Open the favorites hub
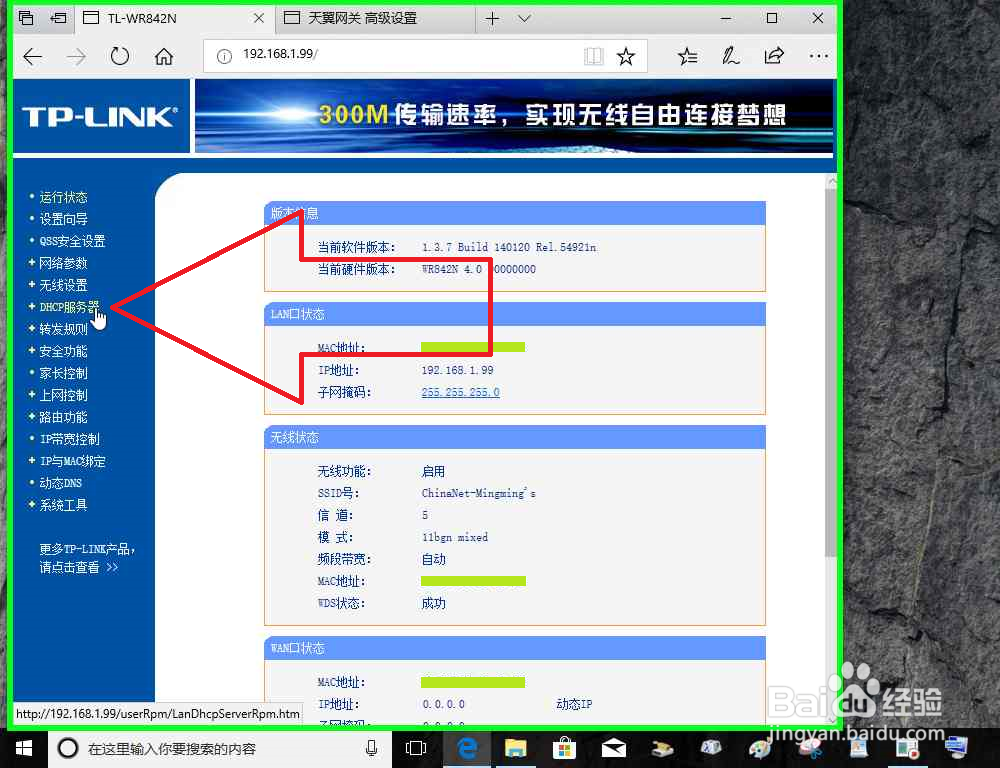The image size is (1000, 768). [x=688, y=57]
